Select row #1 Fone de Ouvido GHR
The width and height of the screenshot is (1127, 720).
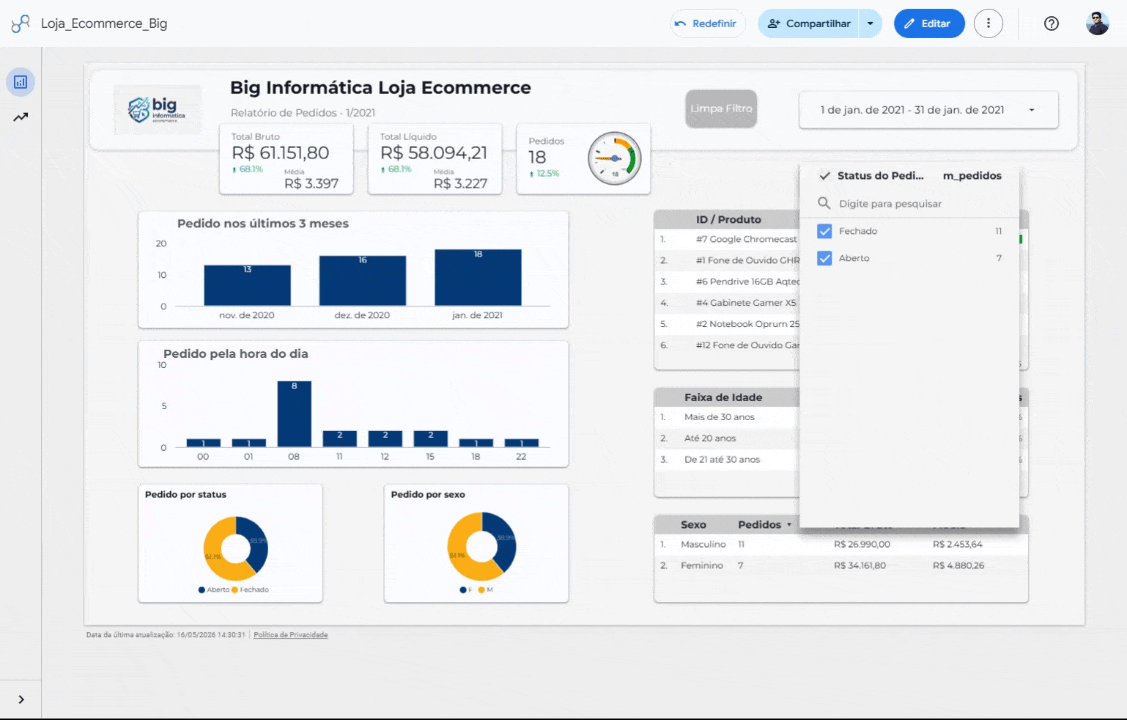pyautogui.click(x=727, y=260)
